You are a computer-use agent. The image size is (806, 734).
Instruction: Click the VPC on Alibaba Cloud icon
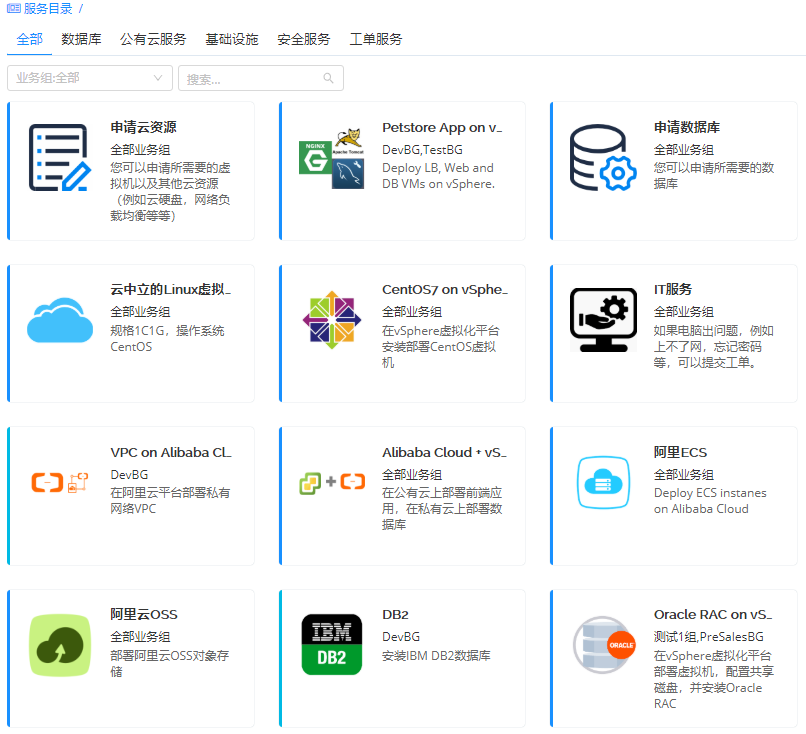click(x=60, y=483)
